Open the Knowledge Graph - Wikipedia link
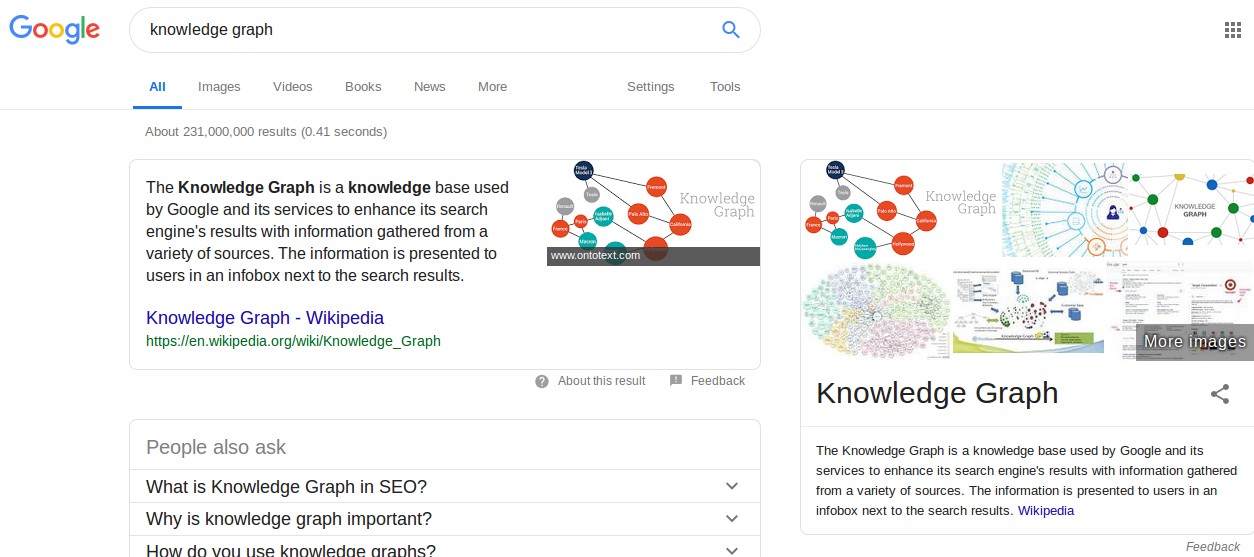This screenshot has width=1254, height=557. point(265,318)
